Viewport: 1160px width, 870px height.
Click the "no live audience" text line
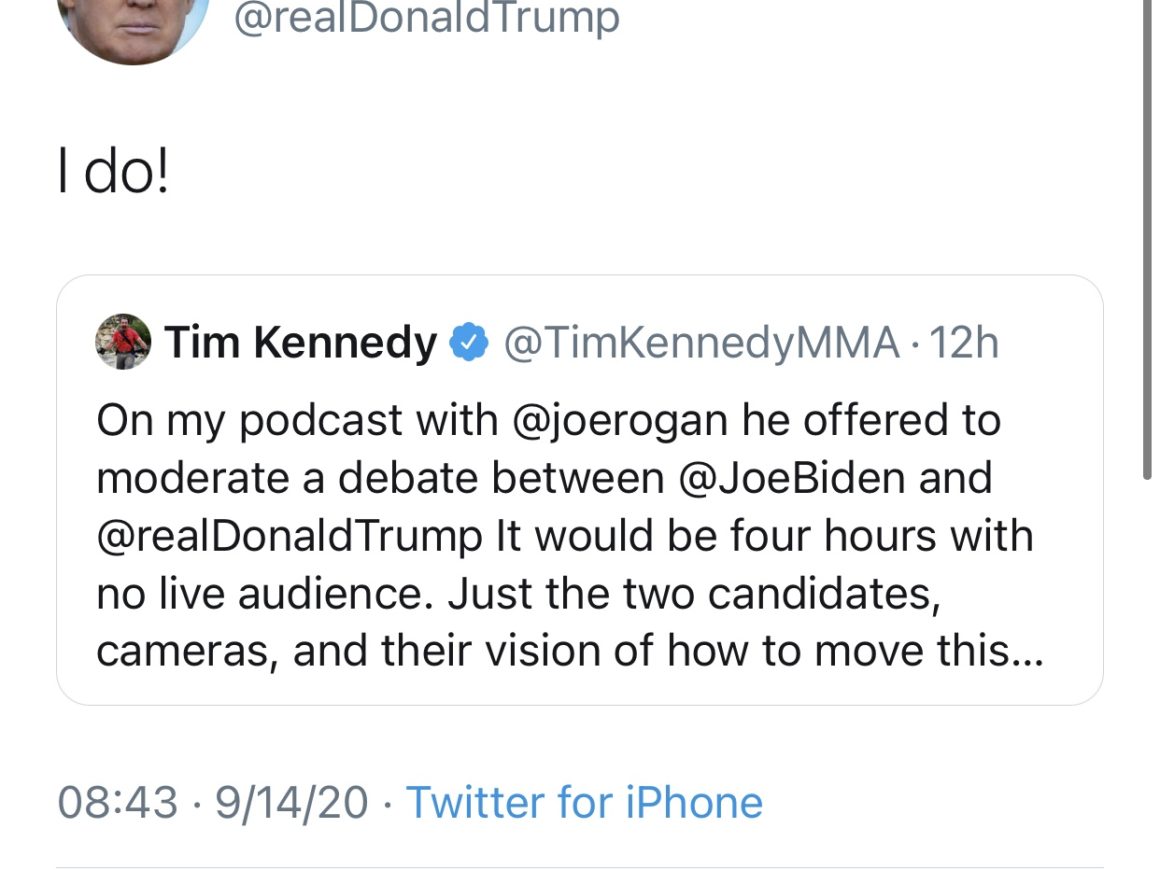(260, 594)
